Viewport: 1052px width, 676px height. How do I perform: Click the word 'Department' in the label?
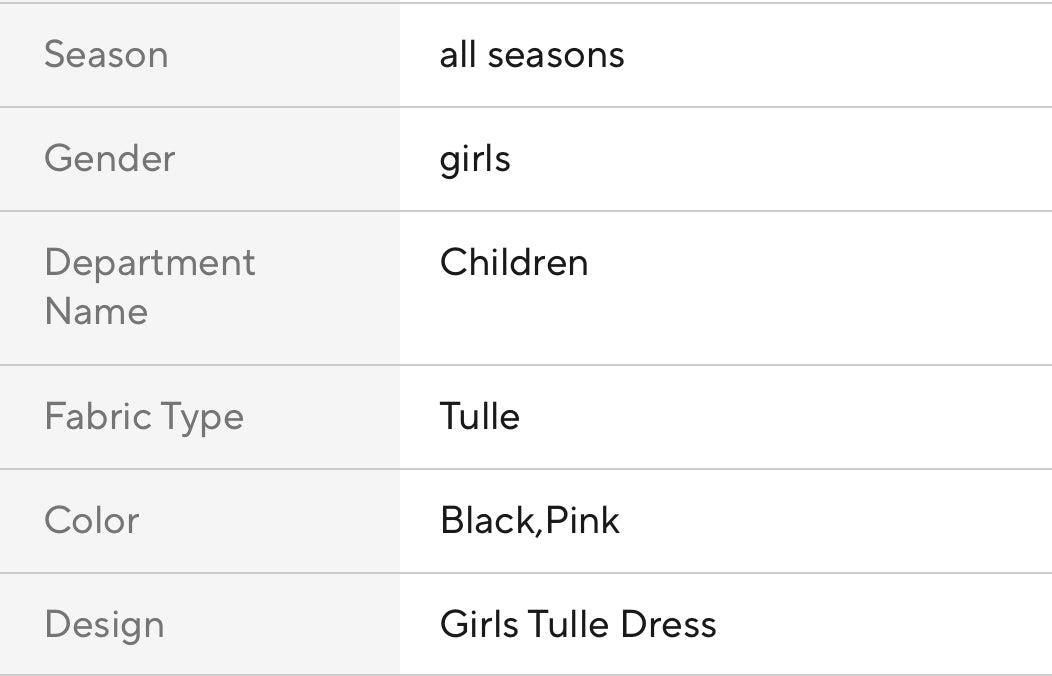(x=150, y=263)
